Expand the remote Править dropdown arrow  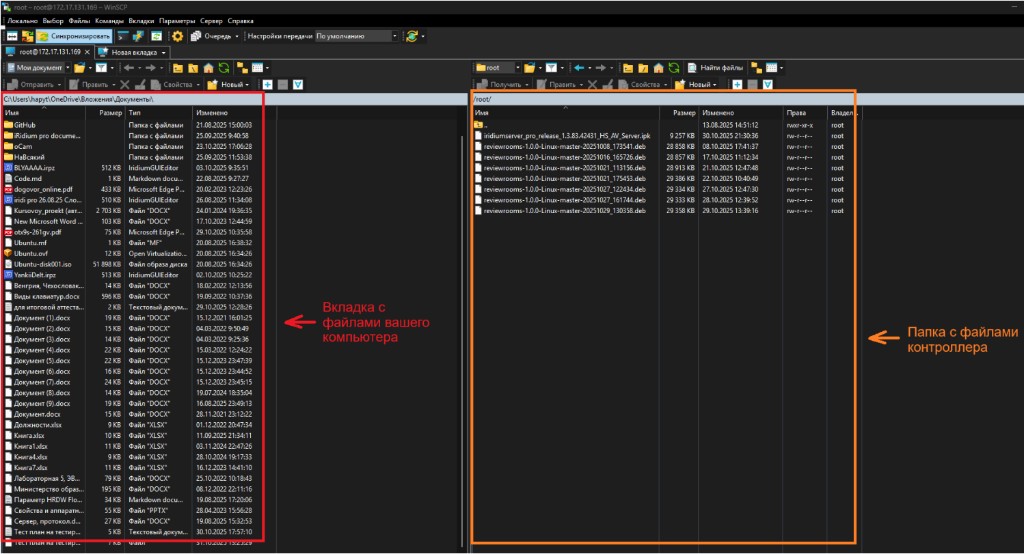[581, 85]
